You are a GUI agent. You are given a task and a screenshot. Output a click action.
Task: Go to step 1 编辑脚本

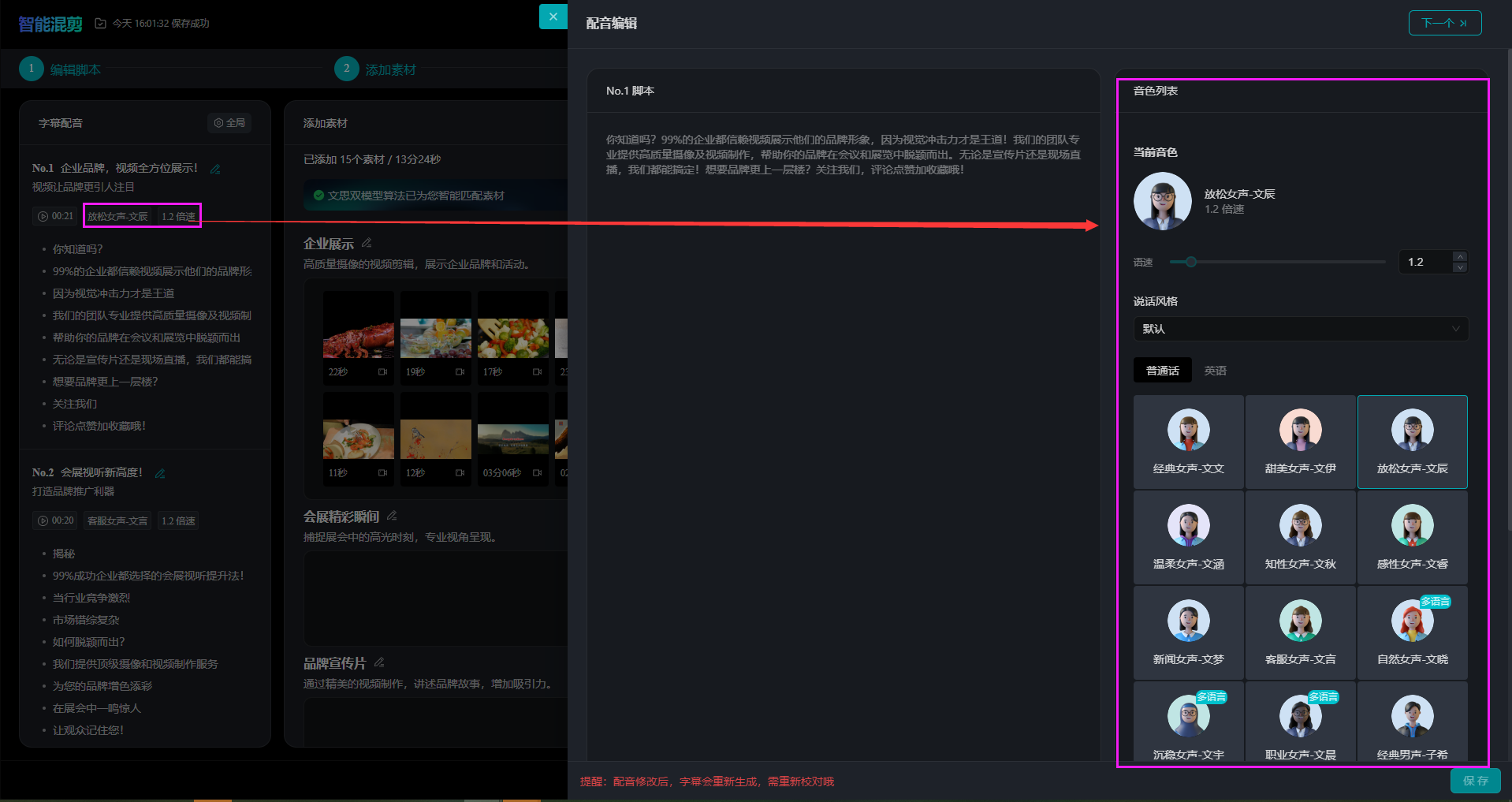click(x=60, y=69)
